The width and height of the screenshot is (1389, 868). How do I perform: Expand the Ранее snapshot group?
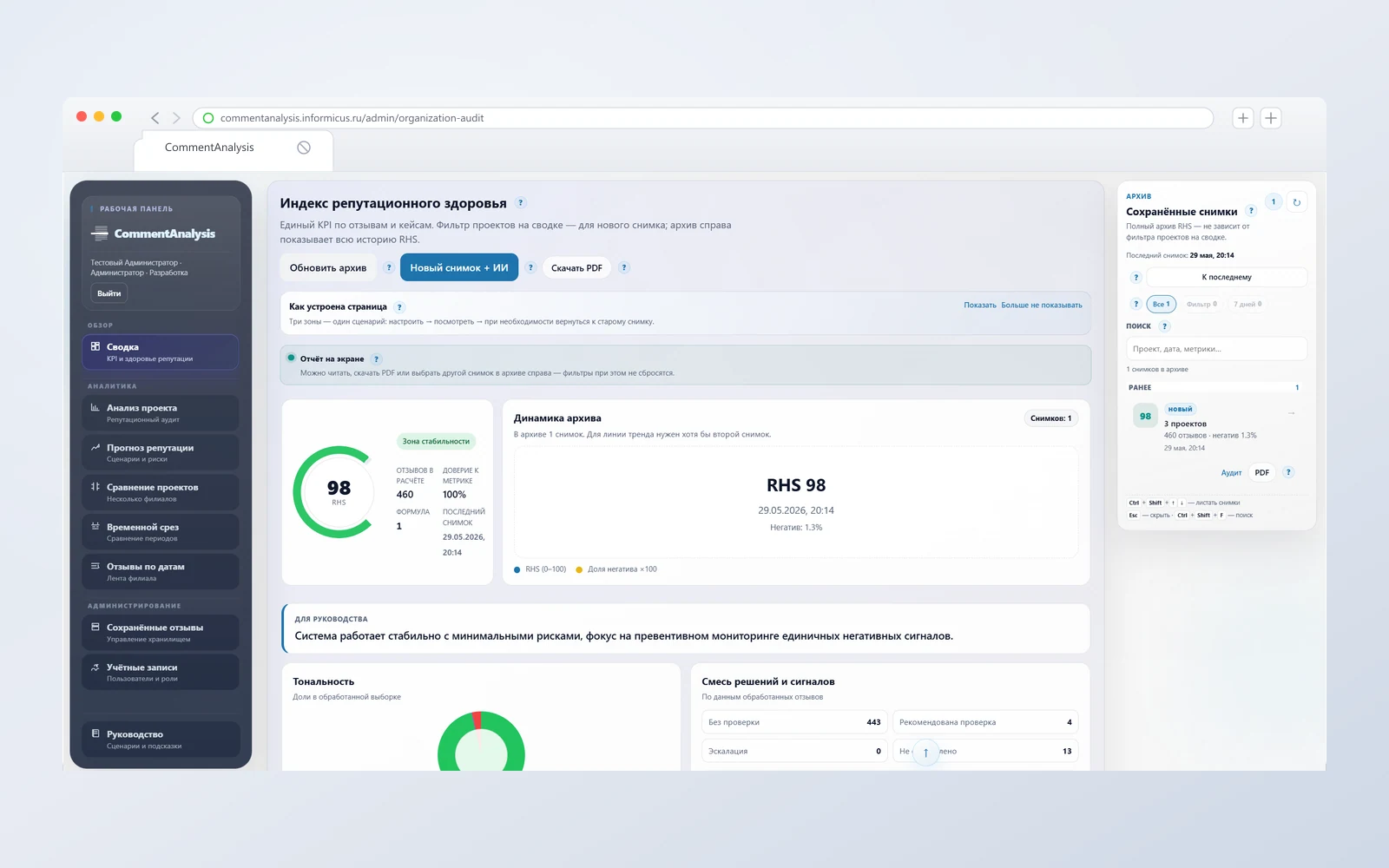1214,388
